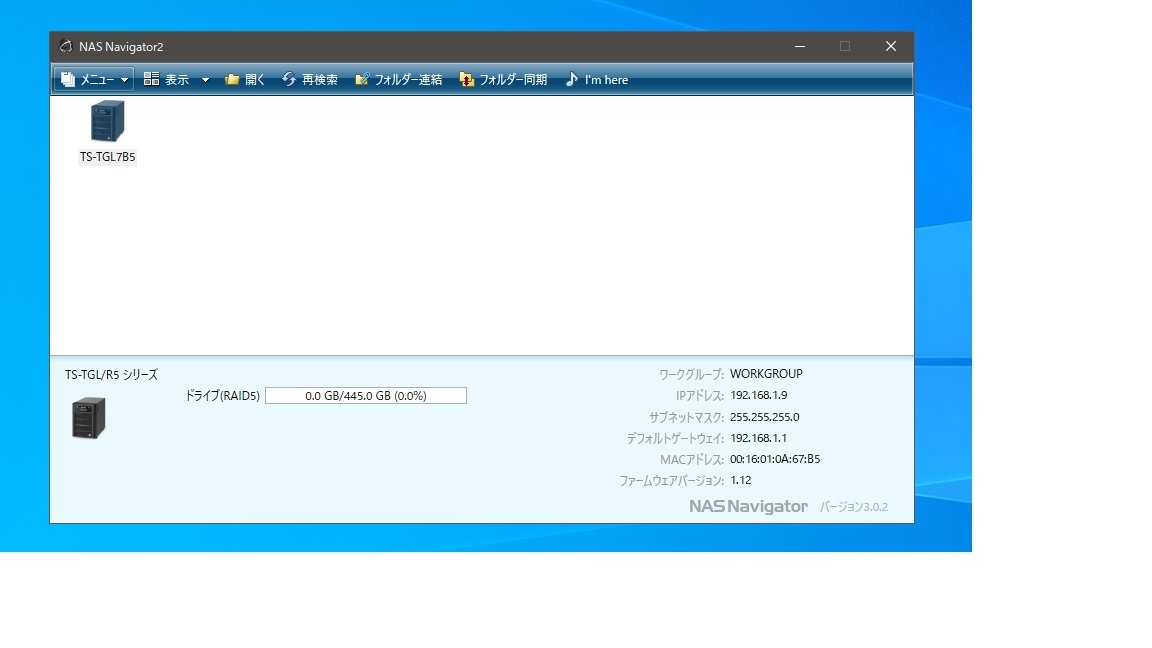
Task: Click the I'm here button
Action: pyautogui.click(x=597, y=79)
